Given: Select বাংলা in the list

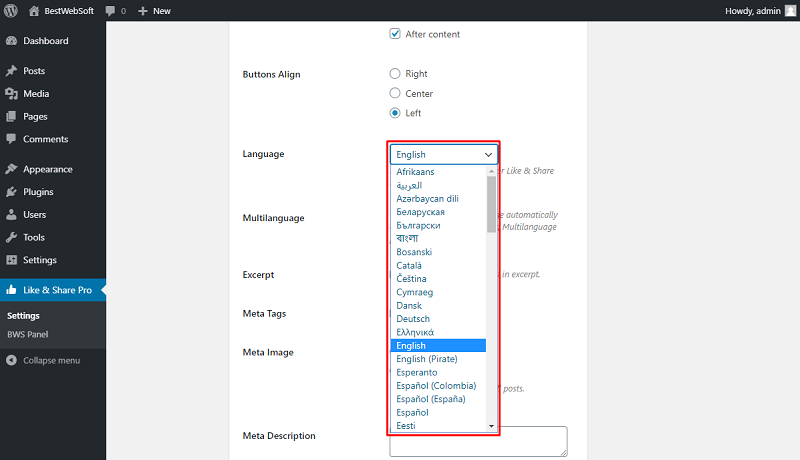Looking at the screenshot, I should 438,239.
